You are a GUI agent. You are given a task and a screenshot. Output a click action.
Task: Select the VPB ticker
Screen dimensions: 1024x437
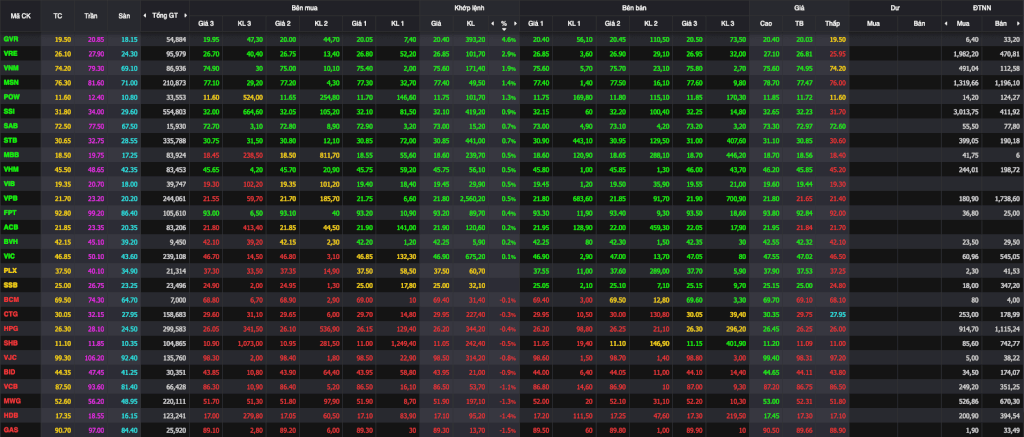pyautogui.click(x=10, y=198)
